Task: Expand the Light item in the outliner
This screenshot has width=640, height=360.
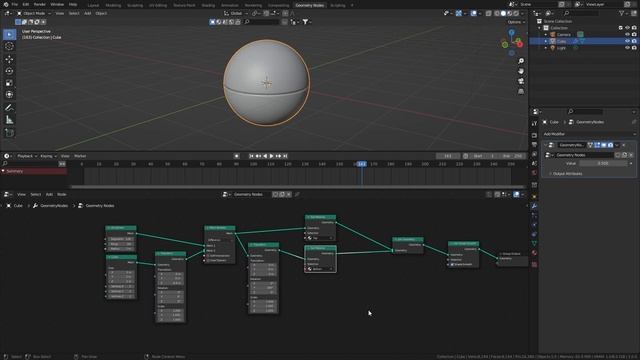Action: 546,48
